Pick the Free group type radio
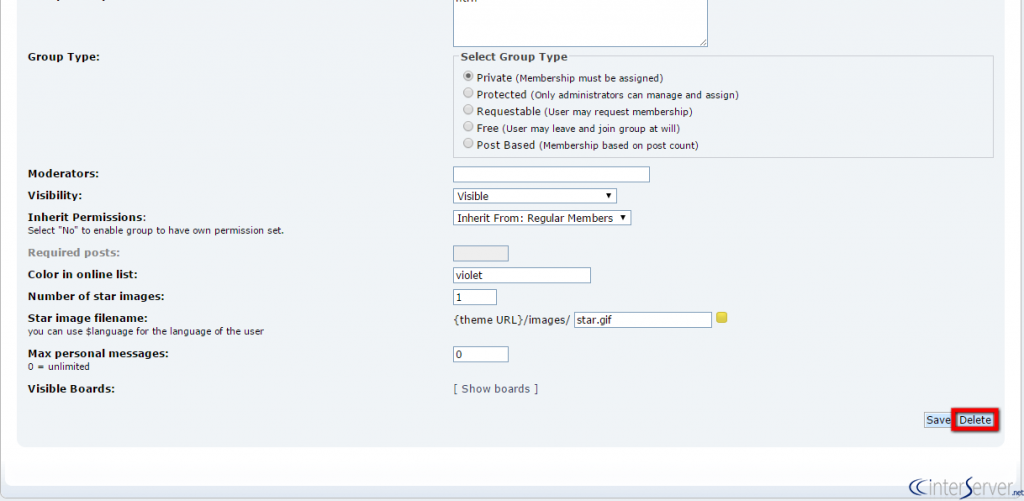 tap(468, 127)
